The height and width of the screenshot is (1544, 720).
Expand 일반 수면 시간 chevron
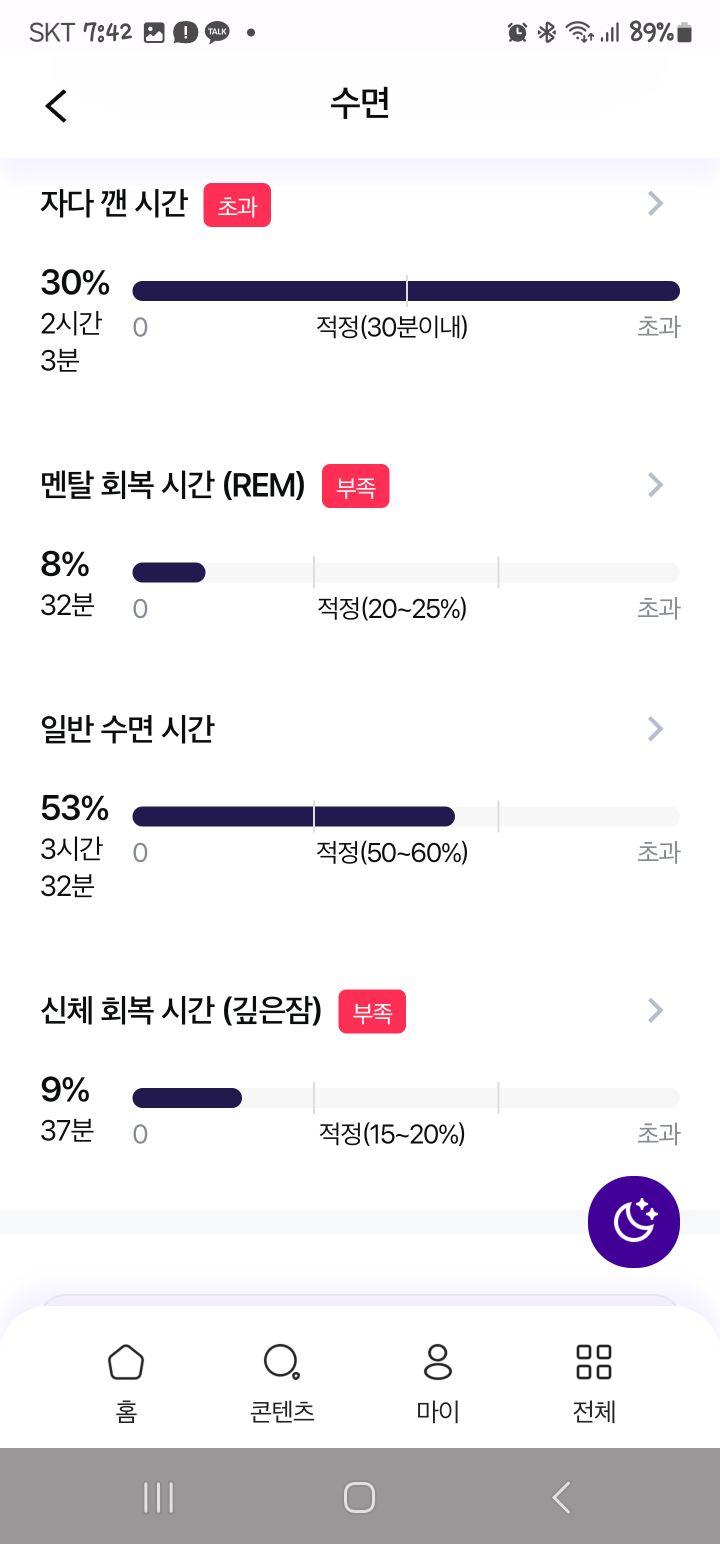656,728
